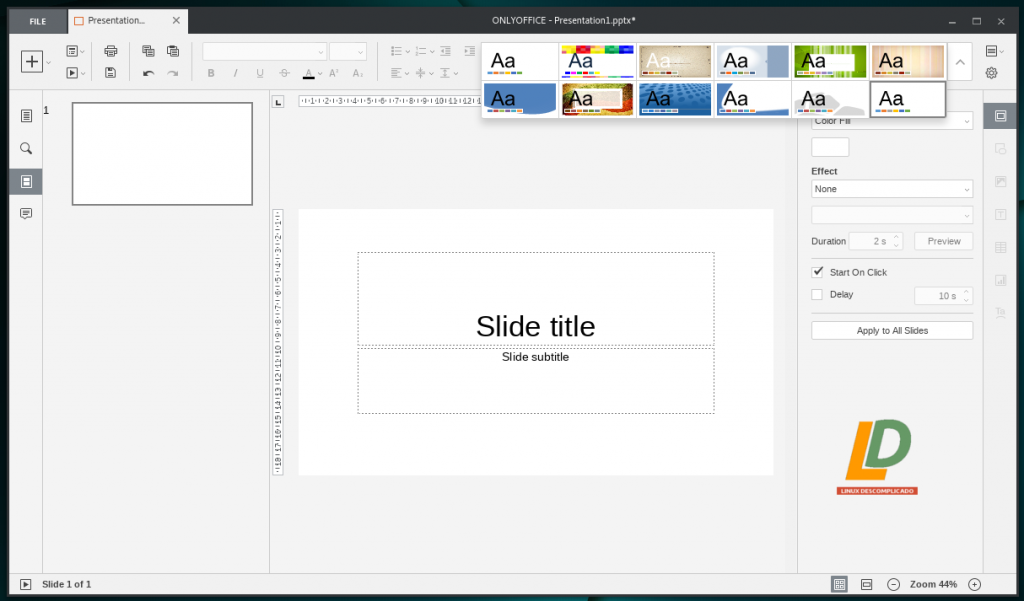
Task: Start slideshow from status bar icon
Action: [26, 584]
